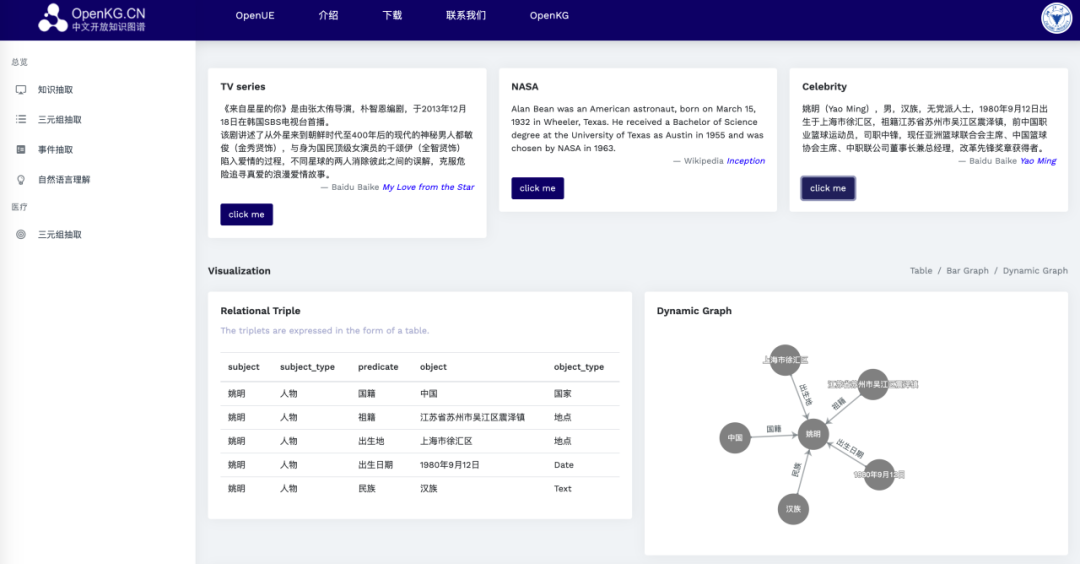
Task: Open 联系我们 in the top navigation
Action: [x=466, y=15]
